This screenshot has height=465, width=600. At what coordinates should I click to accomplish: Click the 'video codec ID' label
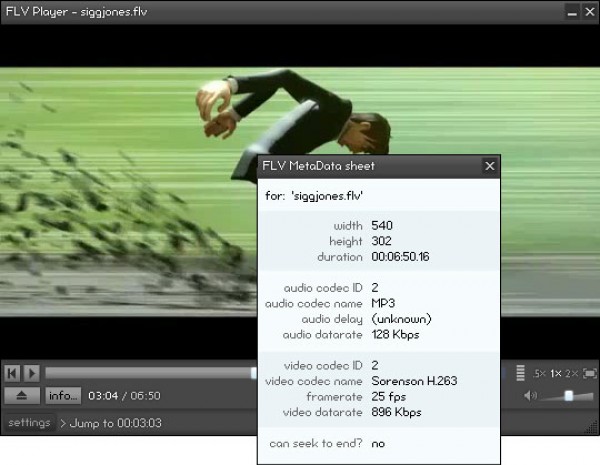(x=323, y=365)
